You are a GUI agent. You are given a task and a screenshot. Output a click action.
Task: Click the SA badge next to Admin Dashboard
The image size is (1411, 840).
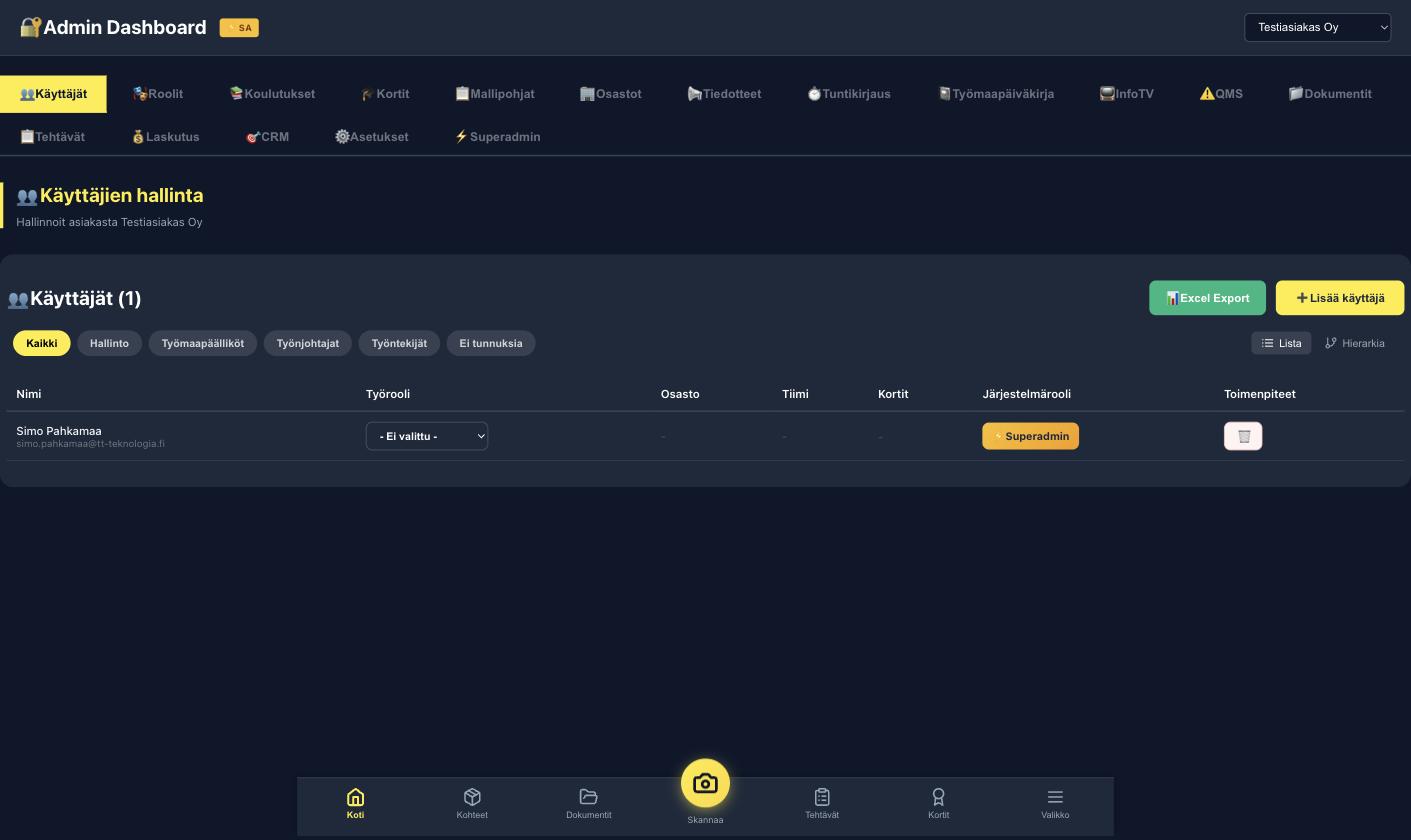coord(239,28)
